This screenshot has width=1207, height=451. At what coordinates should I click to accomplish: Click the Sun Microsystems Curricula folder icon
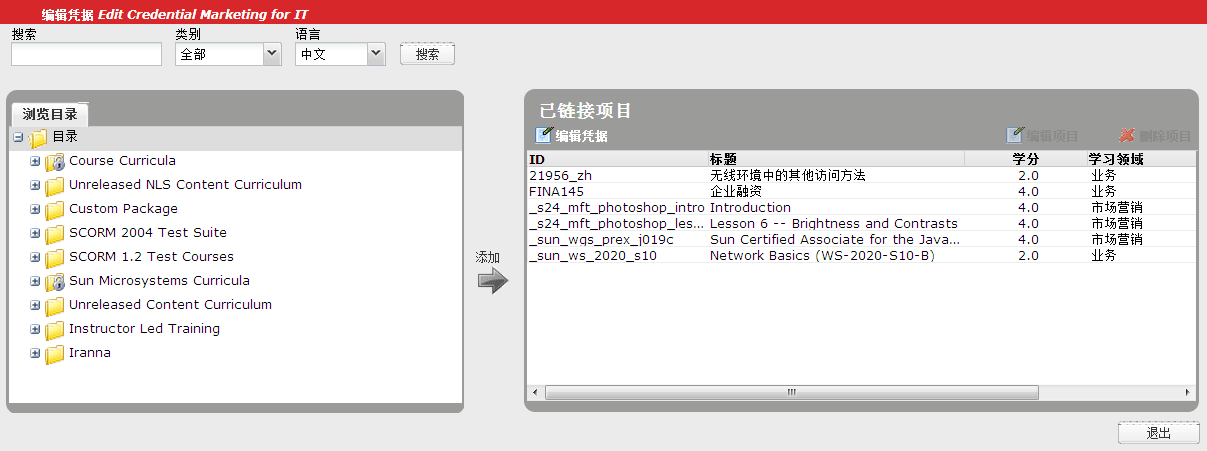tap(55, 281)
